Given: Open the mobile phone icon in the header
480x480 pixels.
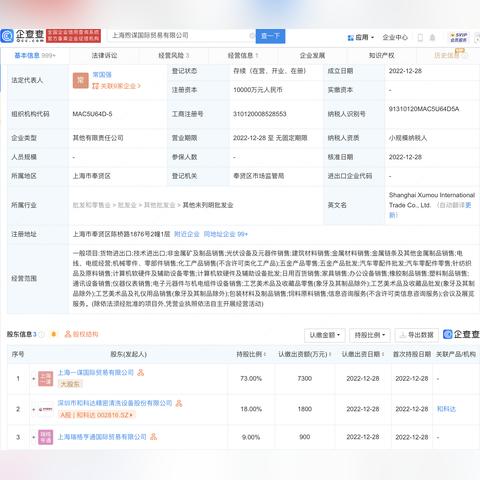Looking at the screenshot, I should [420, 37].
